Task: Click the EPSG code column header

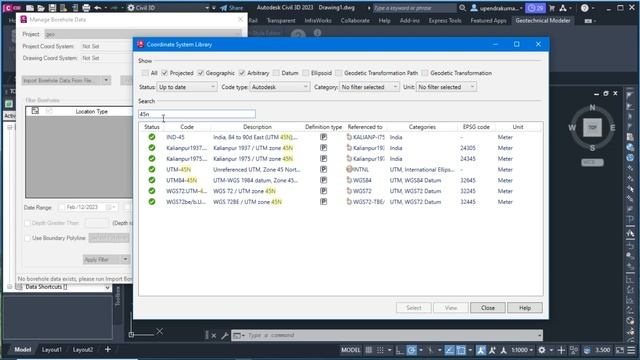Action: tap(476, 127)
